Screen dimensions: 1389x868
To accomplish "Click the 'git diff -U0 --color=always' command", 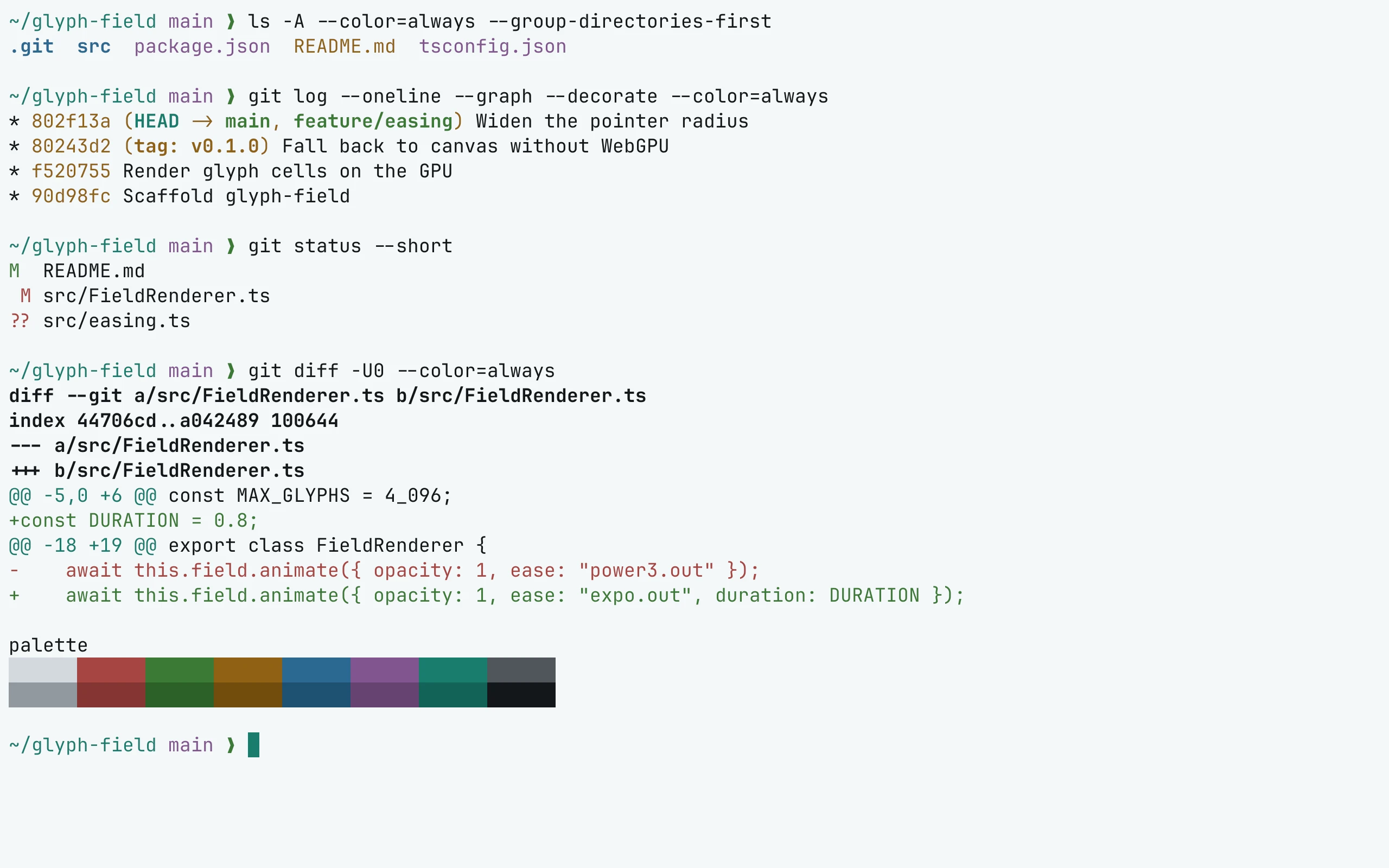I will (402, 371).
